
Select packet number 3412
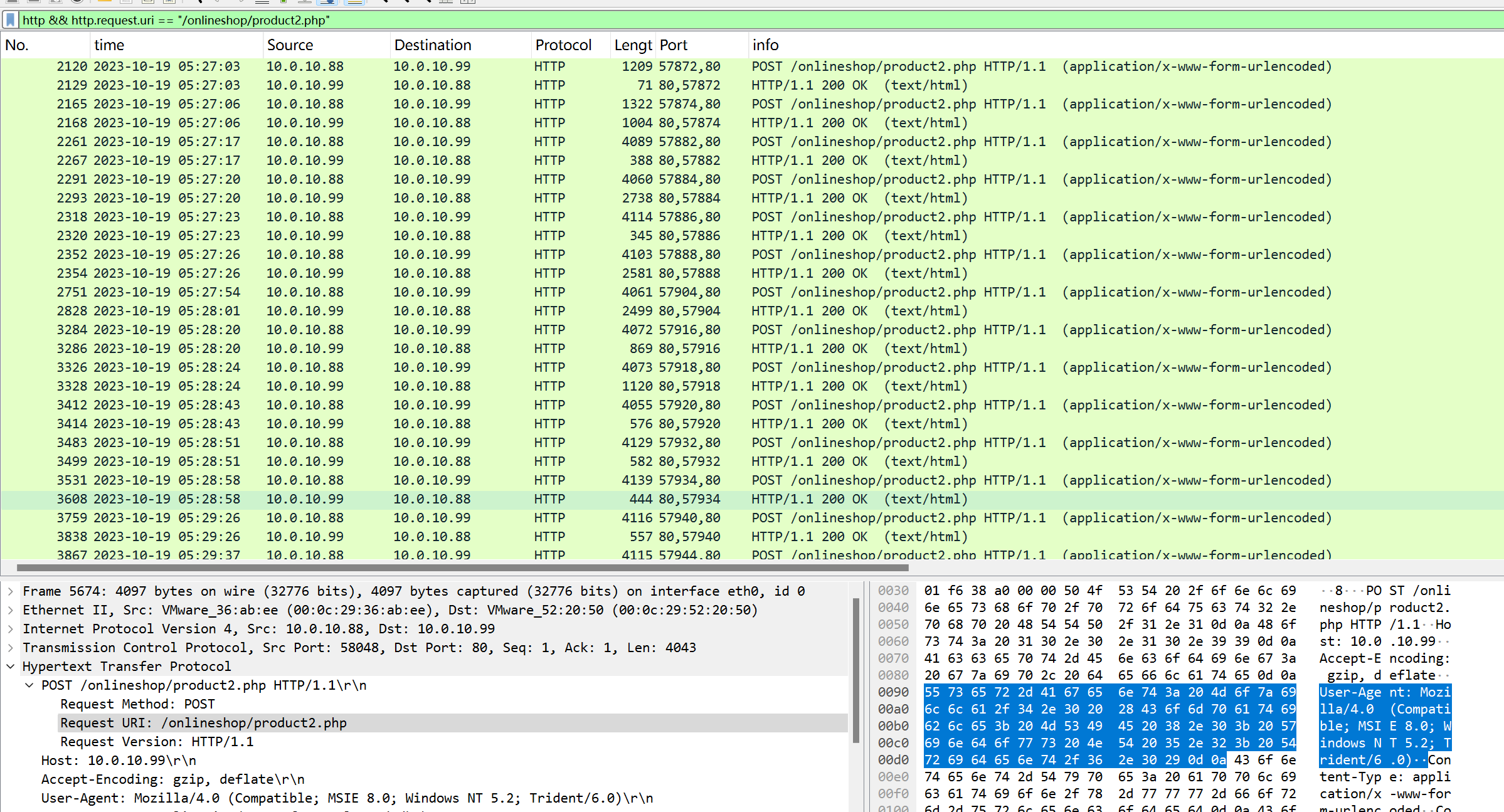pos(752,405)
